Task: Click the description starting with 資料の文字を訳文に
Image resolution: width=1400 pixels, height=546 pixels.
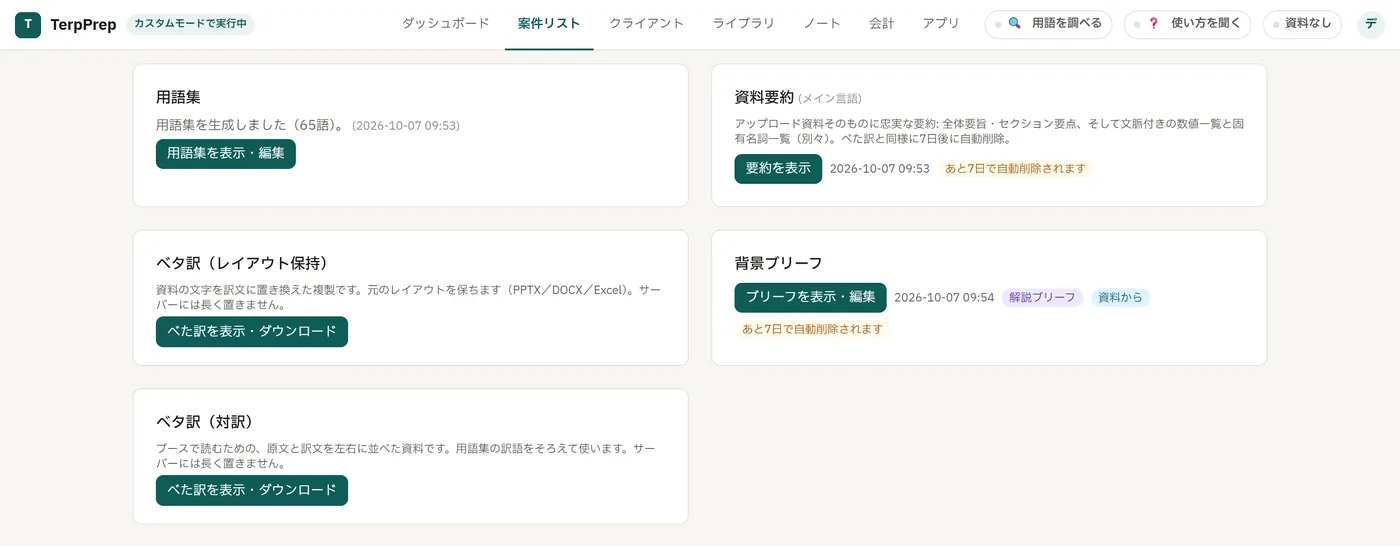Action: coord(408,297)
